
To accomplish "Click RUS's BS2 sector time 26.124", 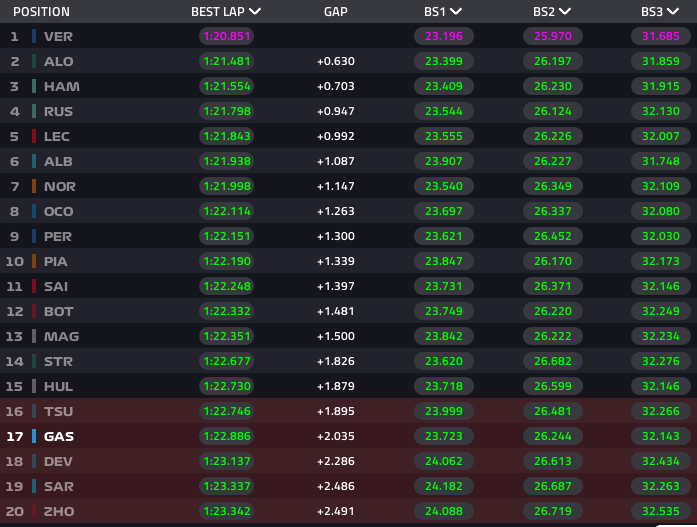I will pos(553,111).
